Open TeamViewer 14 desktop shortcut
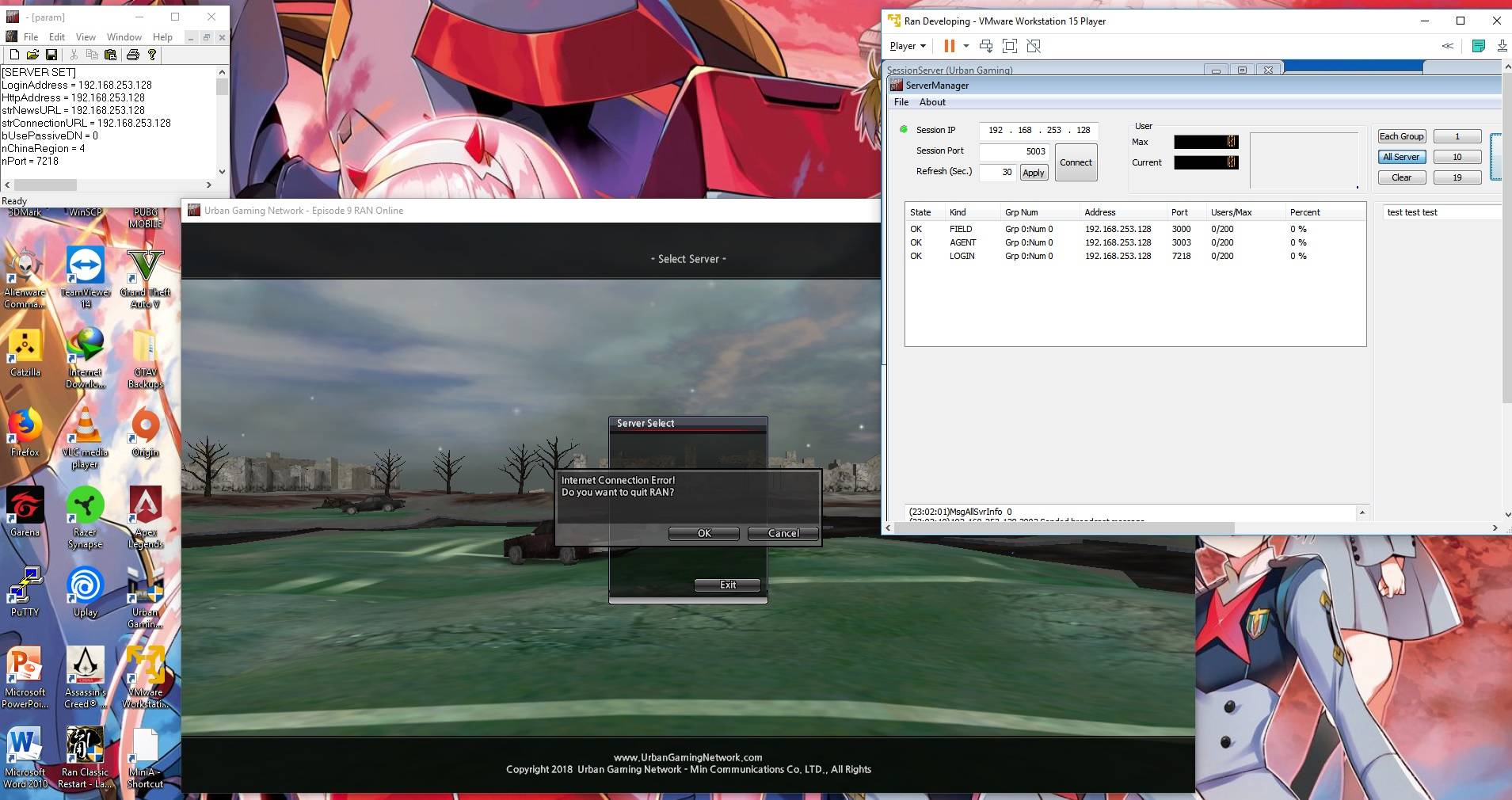This screenshot has width=1512, height=800. tap(86, 277)
